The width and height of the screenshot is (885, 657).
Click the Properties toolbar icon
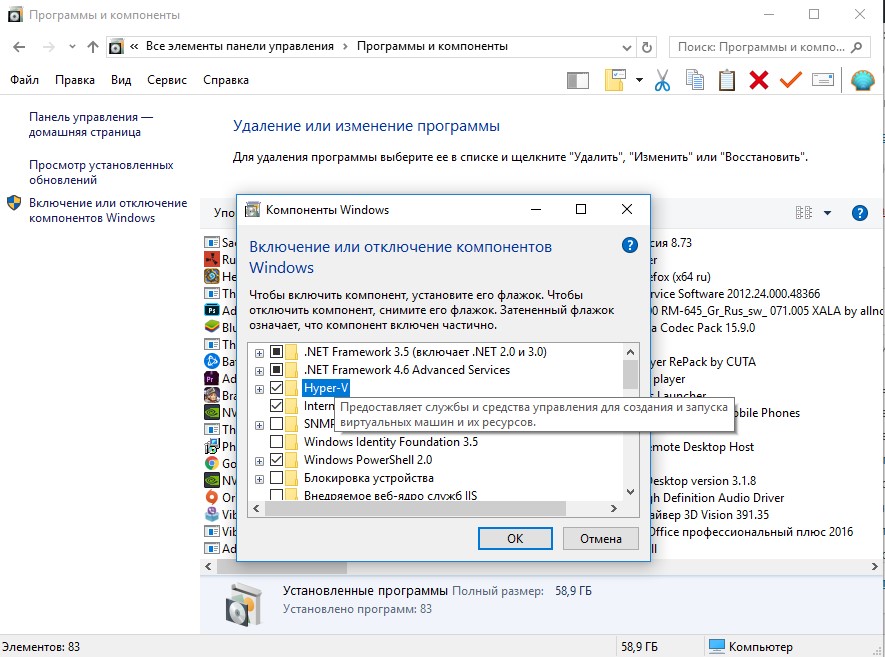click(x=822, y=80)
